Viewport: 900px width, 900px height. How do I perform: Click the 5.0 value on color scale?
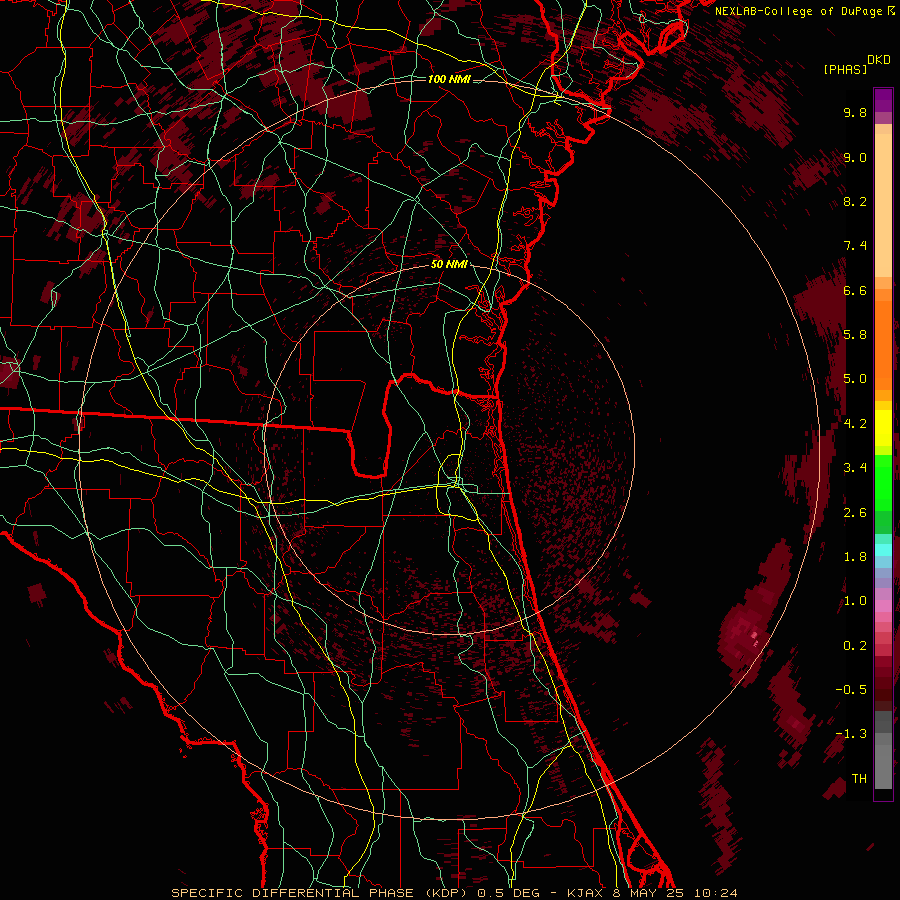click(855, 379)
